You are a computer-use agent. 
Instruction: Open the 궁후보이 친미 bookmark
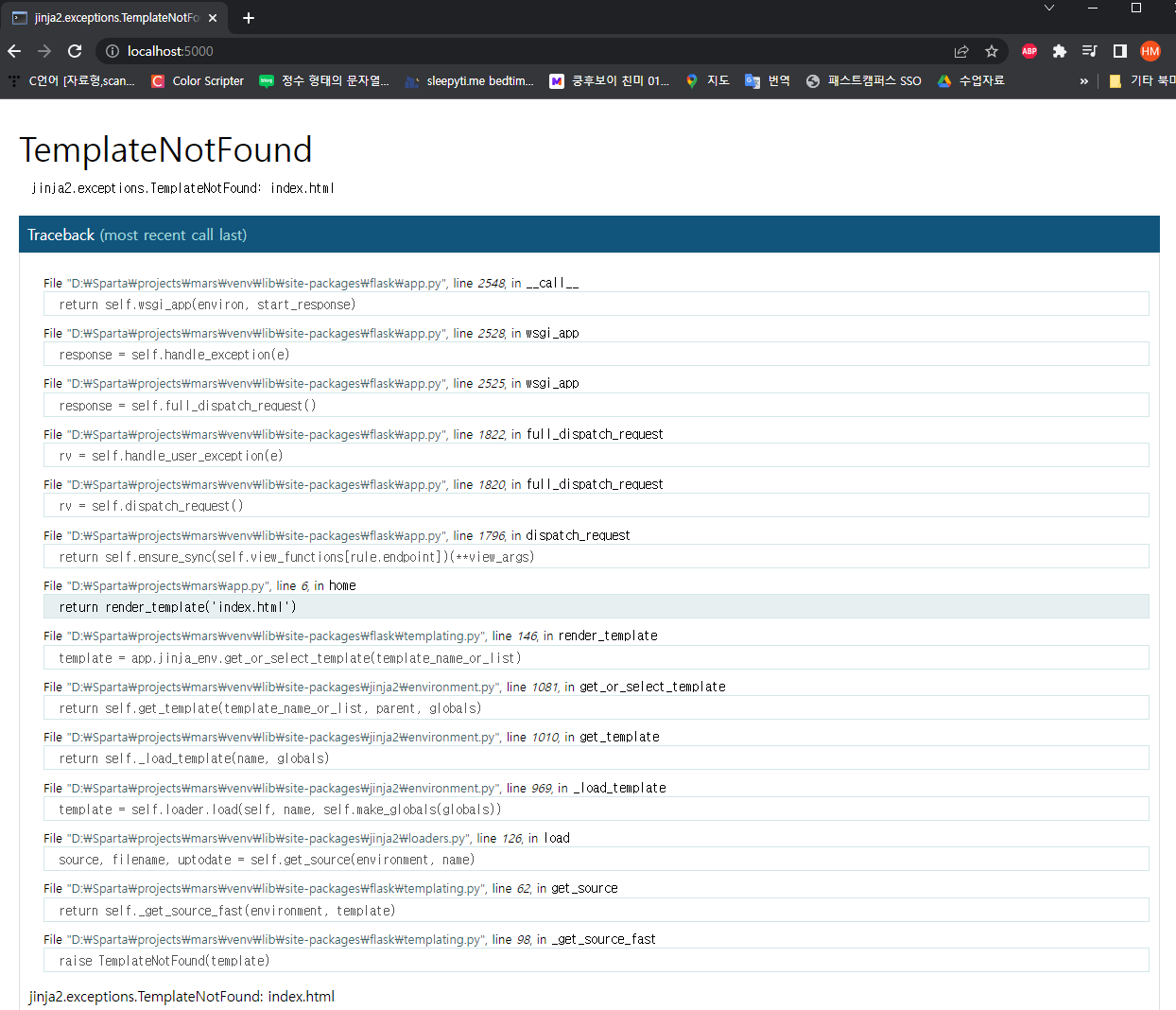point(610,81)
